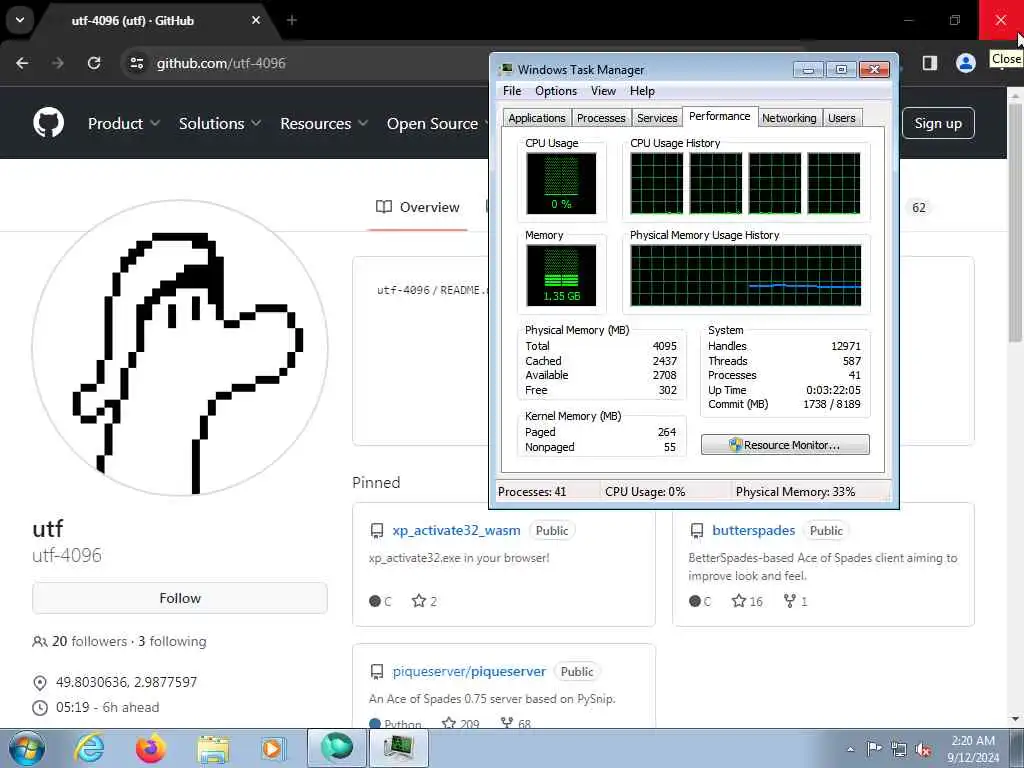Click the Action Center flag icon
The height and width of the screenshot is (768, 1024).
pyautogui.click(x=874, y=749)
